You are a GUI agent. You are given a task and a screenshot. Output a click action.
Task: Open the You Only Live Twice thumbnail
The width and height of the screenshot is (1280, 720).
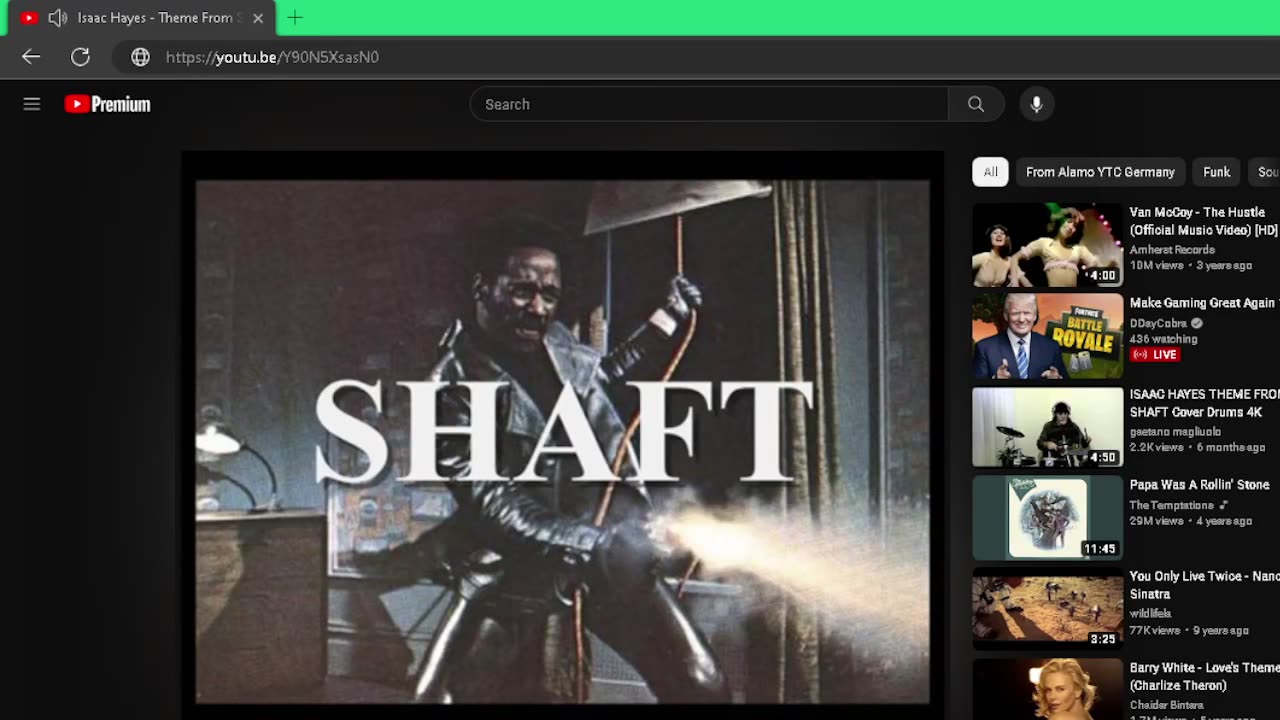pyautogui.click(x=1048, y=609)
